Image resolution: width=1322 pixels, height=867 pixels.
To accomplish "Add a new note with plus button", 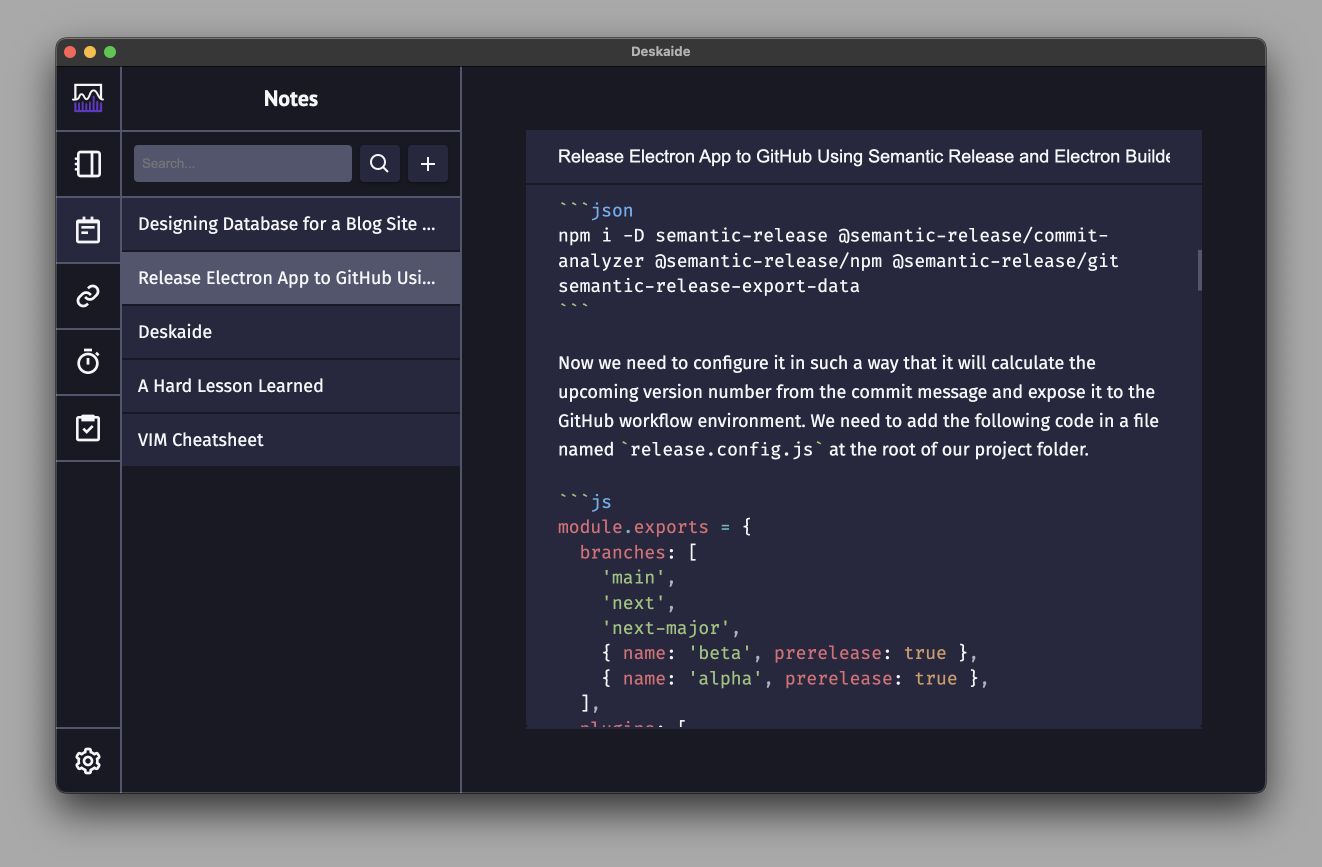I will point(428,164).
